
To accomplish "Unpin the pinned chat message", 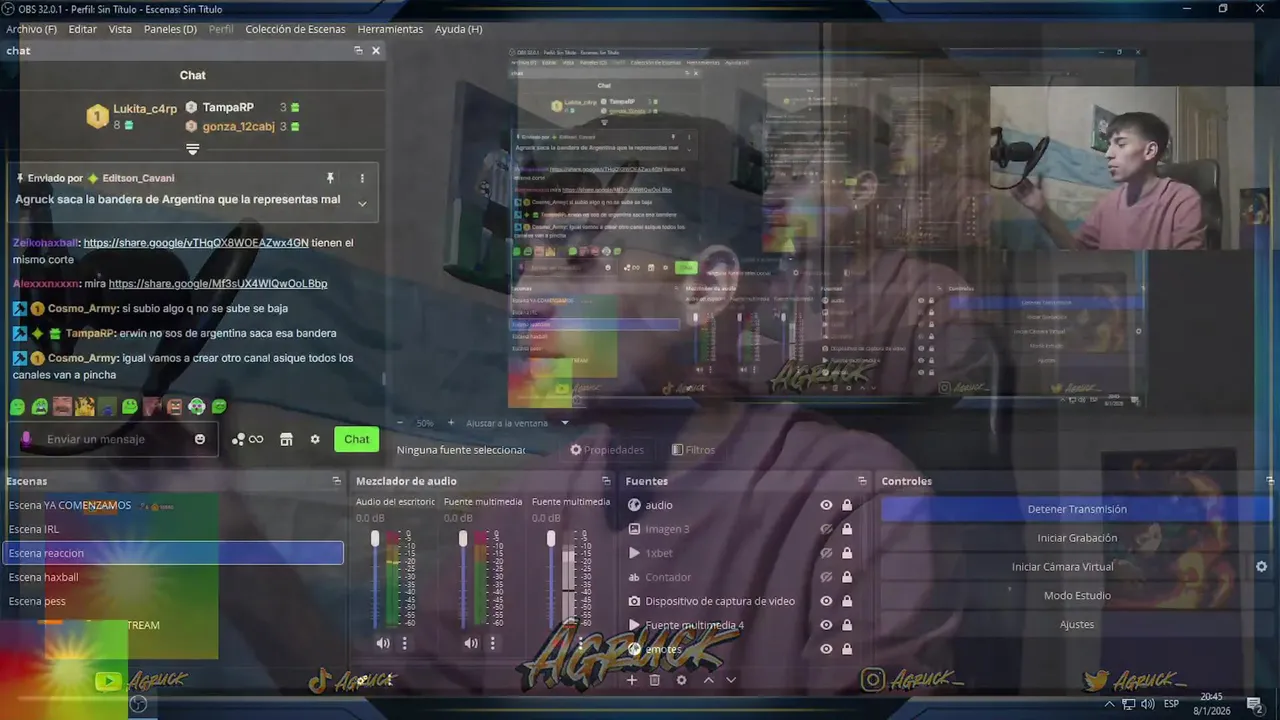I will tap(330, 178).
